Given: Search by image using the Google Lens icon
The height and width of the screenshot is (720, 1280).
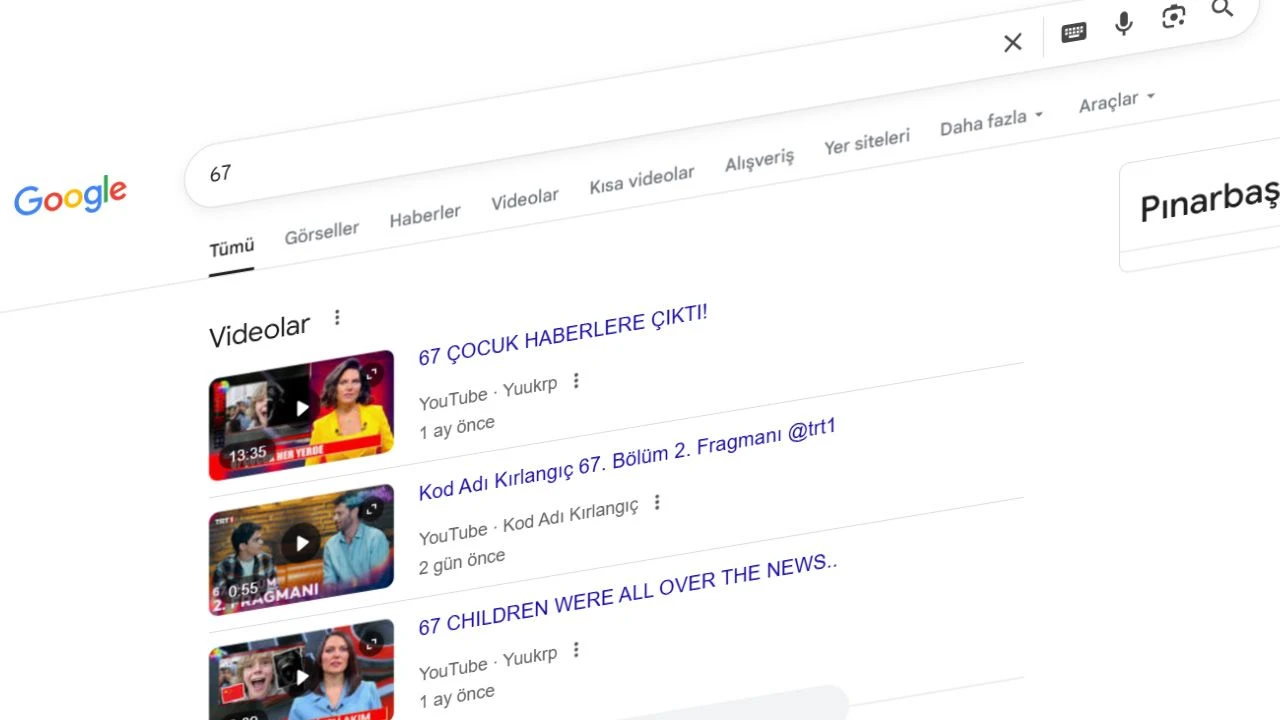Looking at the screenshot, I should [x=1172, y=16].
